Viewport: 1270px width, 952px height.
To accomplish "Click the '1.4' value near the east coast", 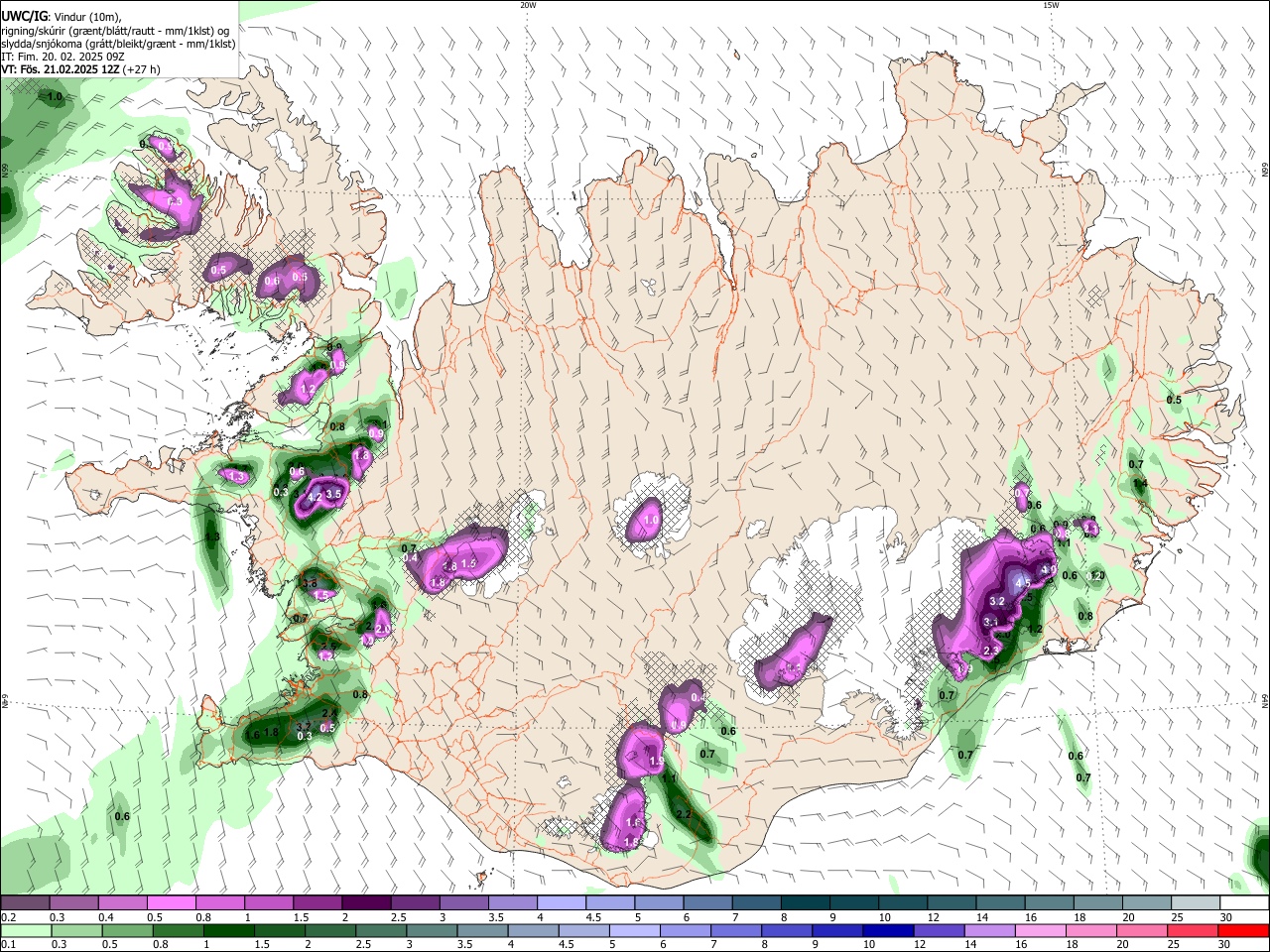I will point(1140,483).
